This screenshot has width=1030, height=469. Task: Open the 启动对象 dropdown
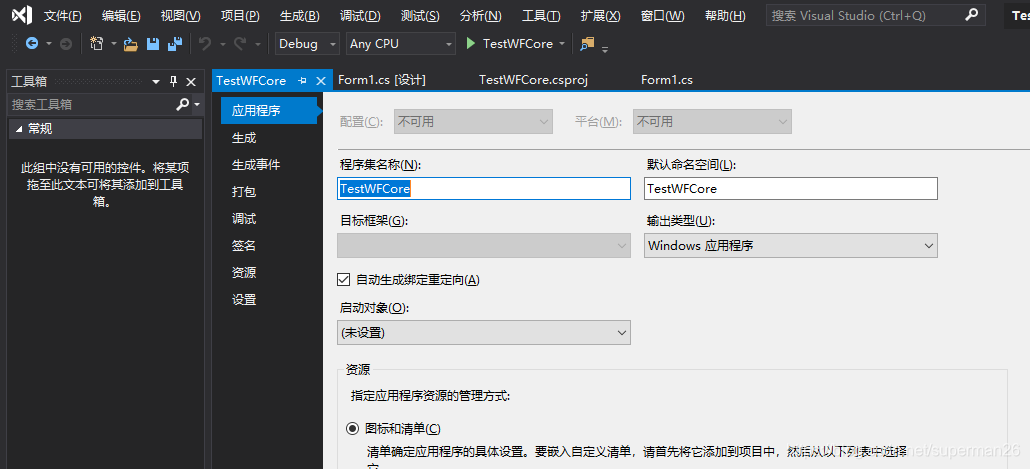point(483,333)
